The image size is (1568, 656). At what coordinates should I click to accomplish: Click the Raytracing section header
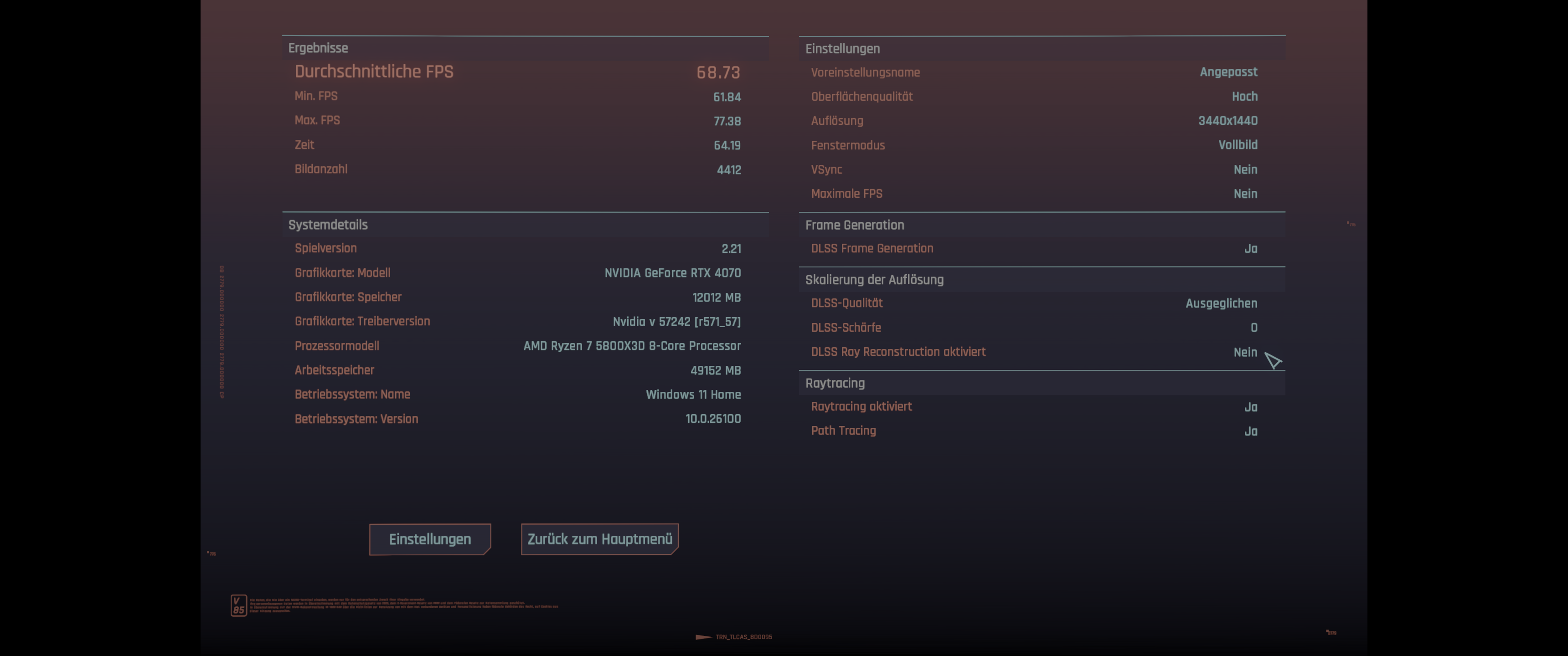pos(835,384)
